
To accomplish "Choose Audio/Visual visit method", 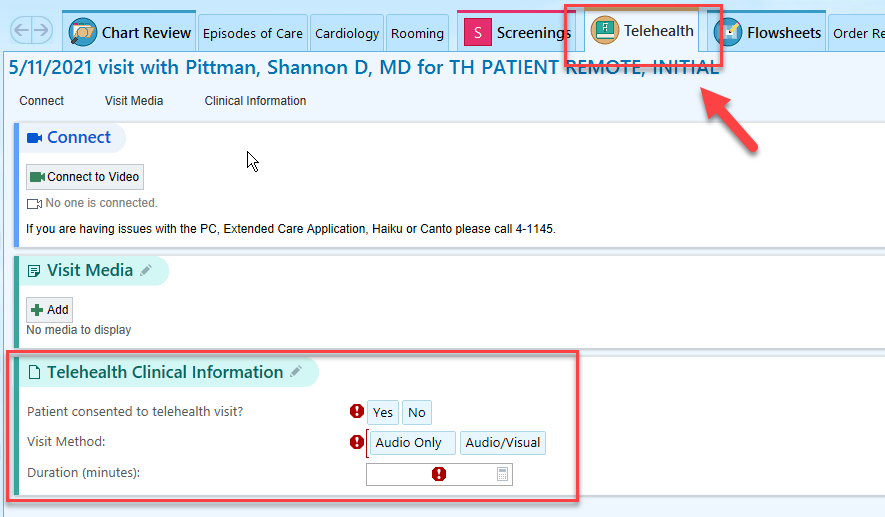I will tap(503, 442).
